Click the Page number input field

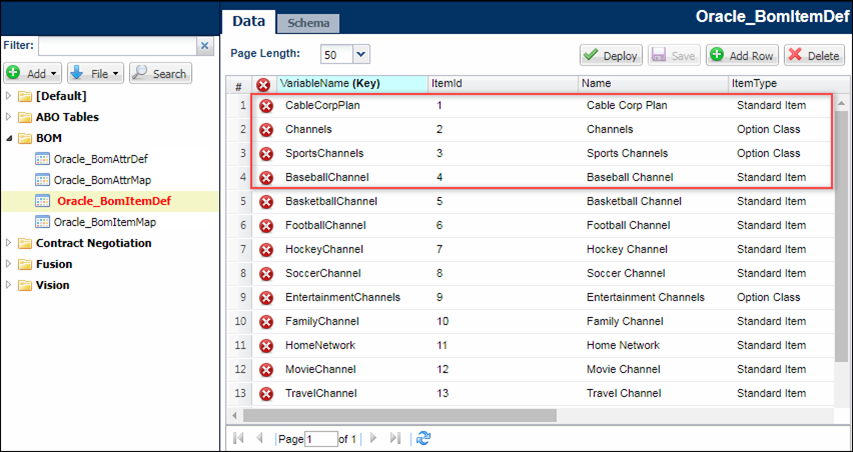point(321,439)
